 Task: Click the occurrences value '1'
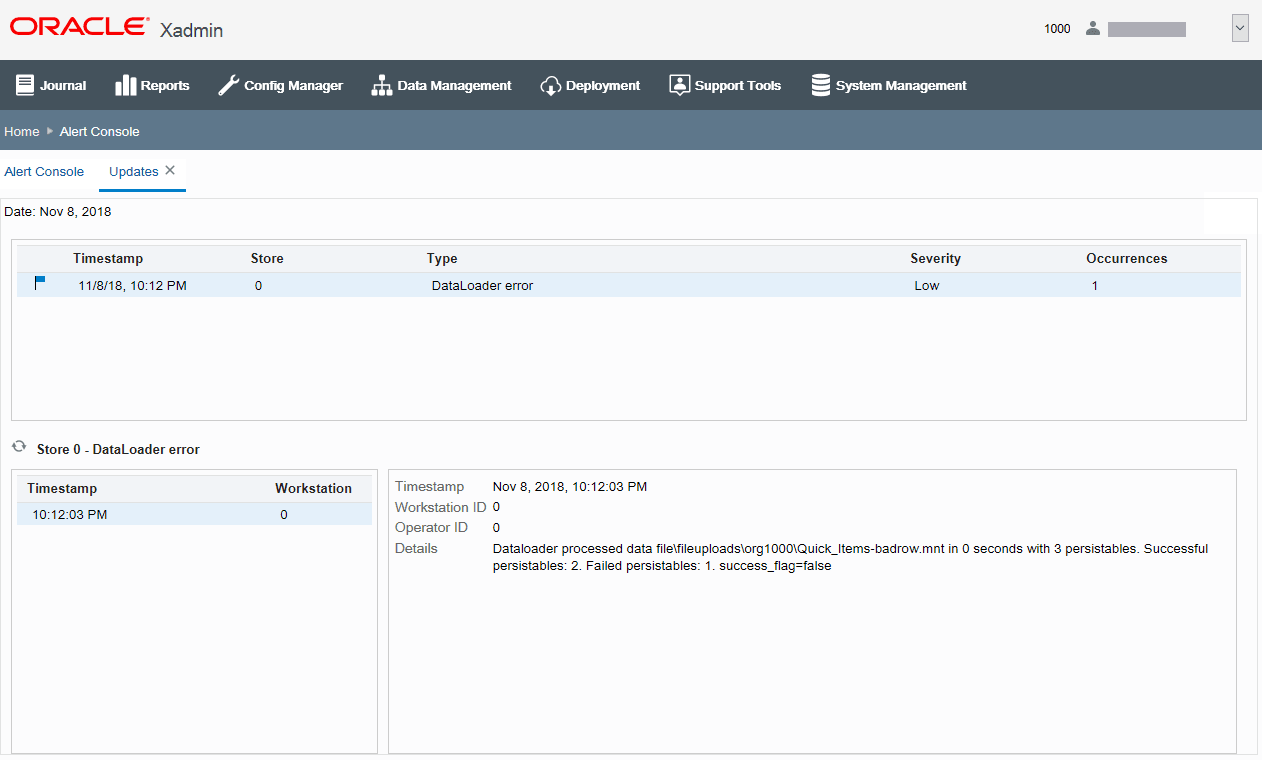[x=1095, y=285]
